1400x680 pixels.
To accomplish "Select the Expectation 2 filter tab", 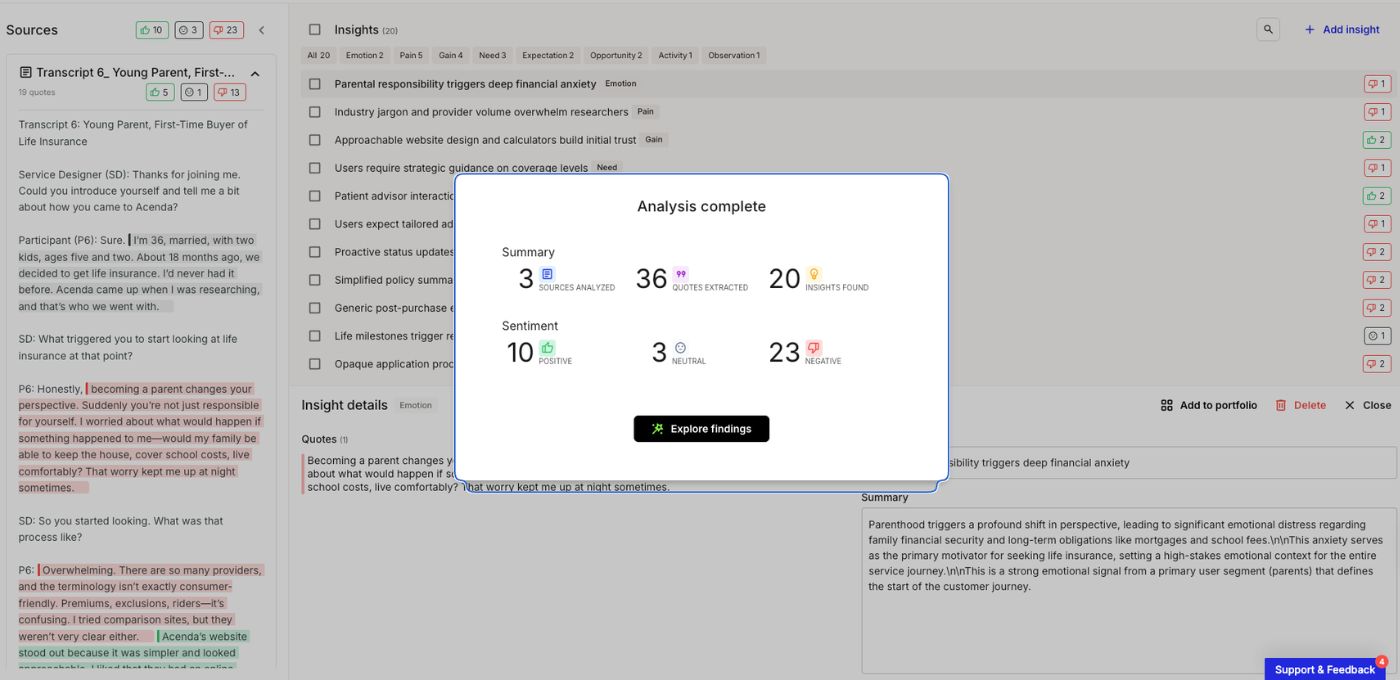I will point(548,56).
